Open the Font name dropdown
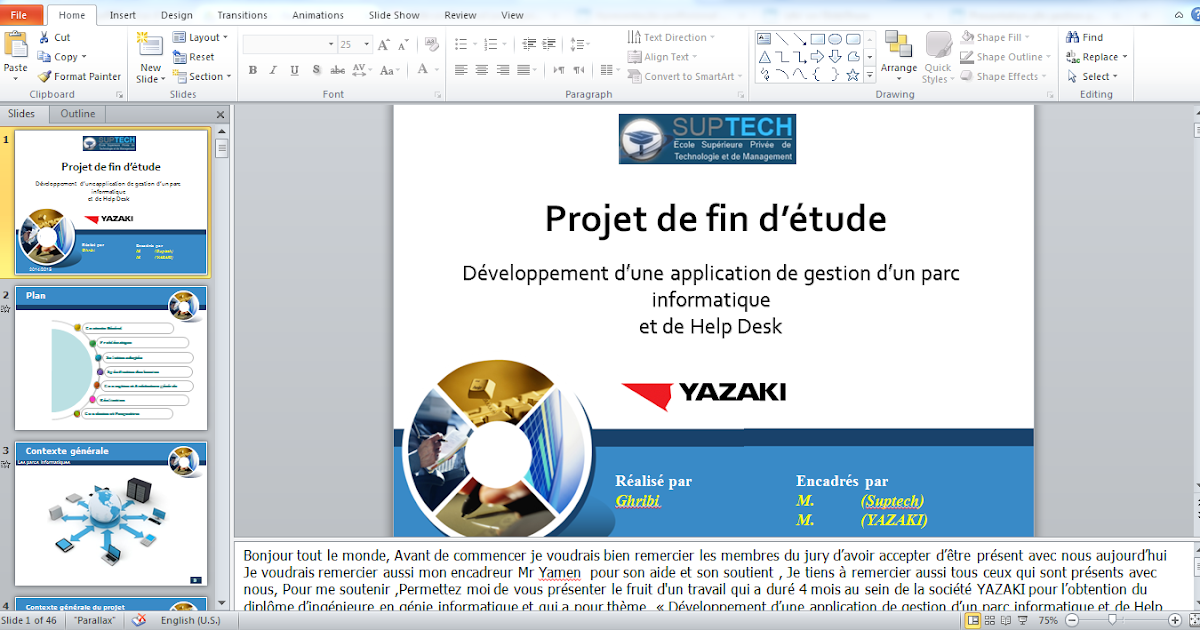1200x630 pixels. pyautogui.click(x=331, y=44)
